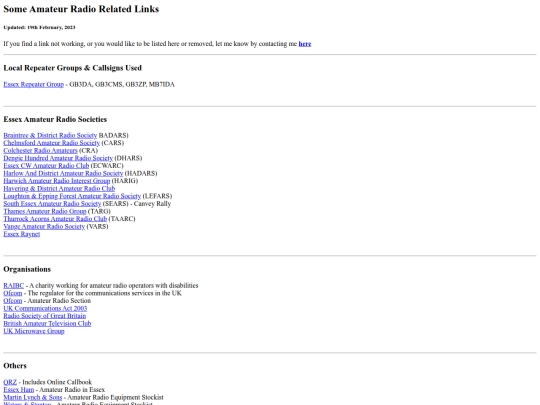Screen dimensions: 540x405
Task: Open Vange Amateur Radio Society link
Action: 44,226
